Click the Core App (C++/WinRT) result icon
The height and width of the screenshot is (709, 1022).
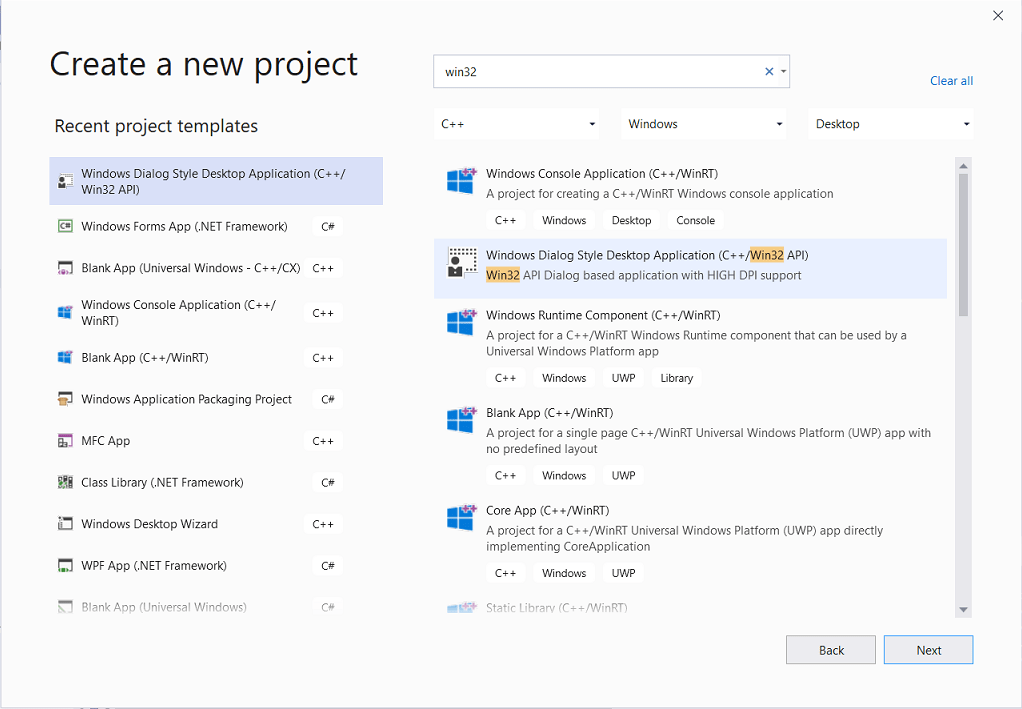(x=461, y=517)
